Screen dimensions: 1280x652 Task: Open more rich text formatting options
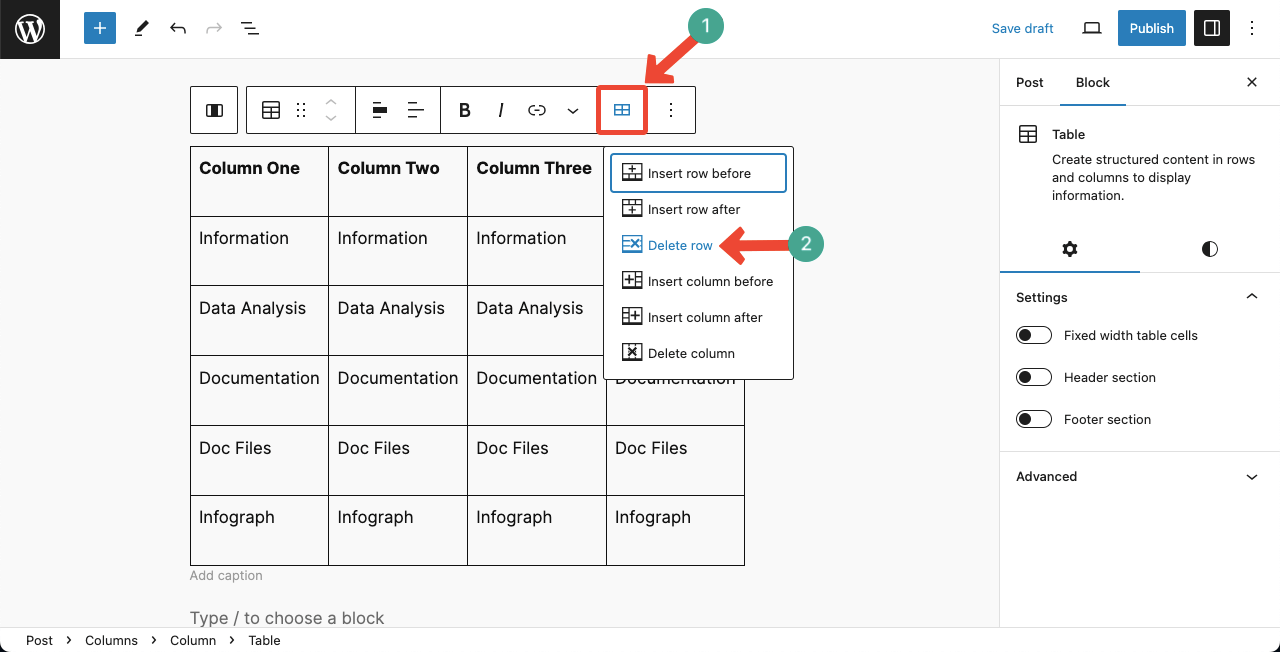click(572, 110)
